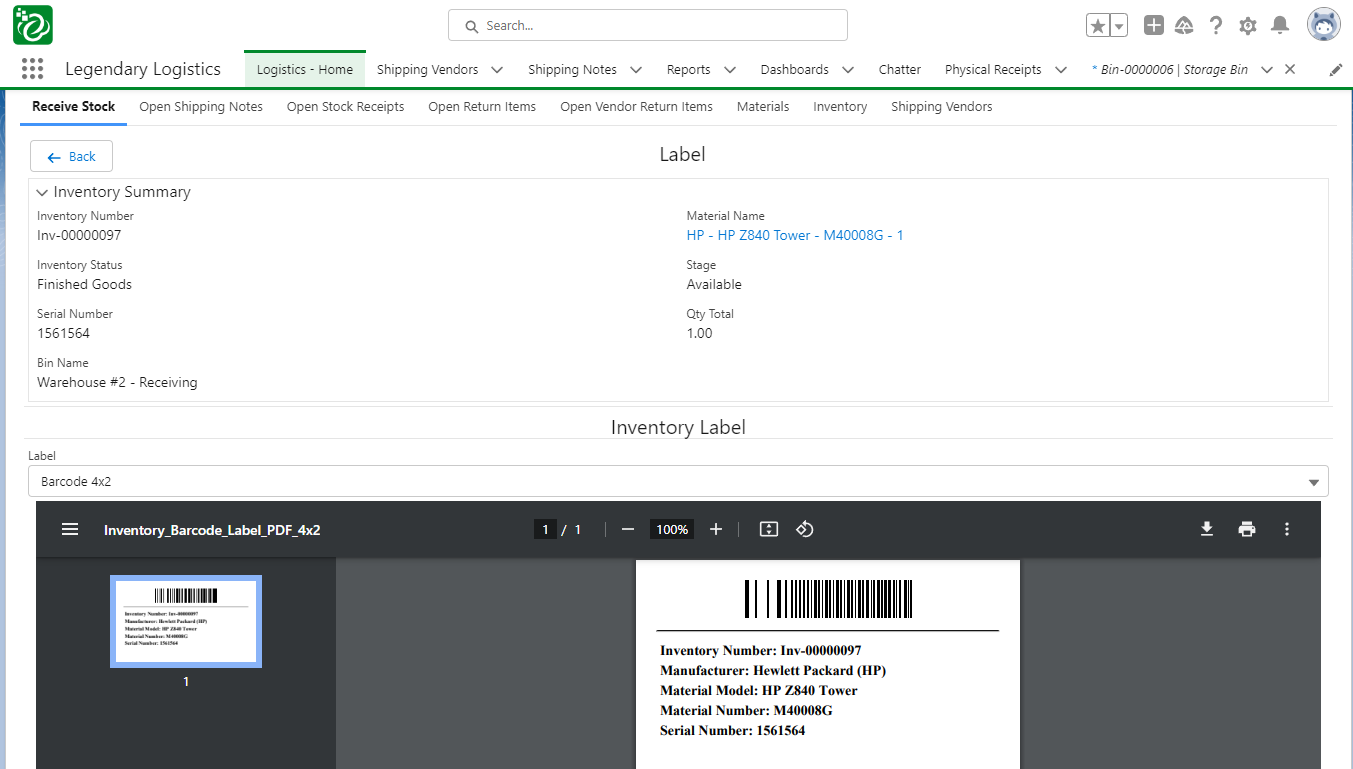Click the Bin Name value Warehouse #2 - Receiving

117,382
